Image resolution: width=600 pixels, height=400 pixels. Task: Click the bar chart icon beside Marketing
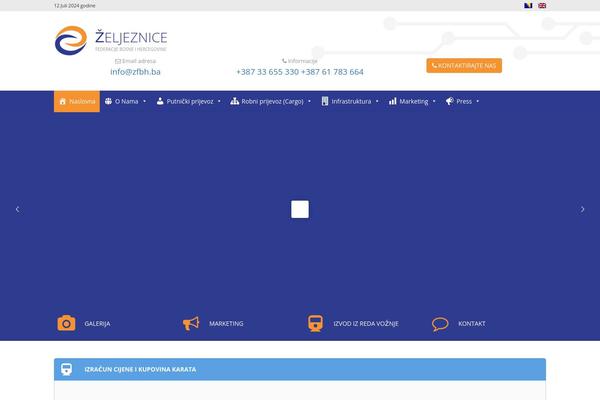(393, 101)
